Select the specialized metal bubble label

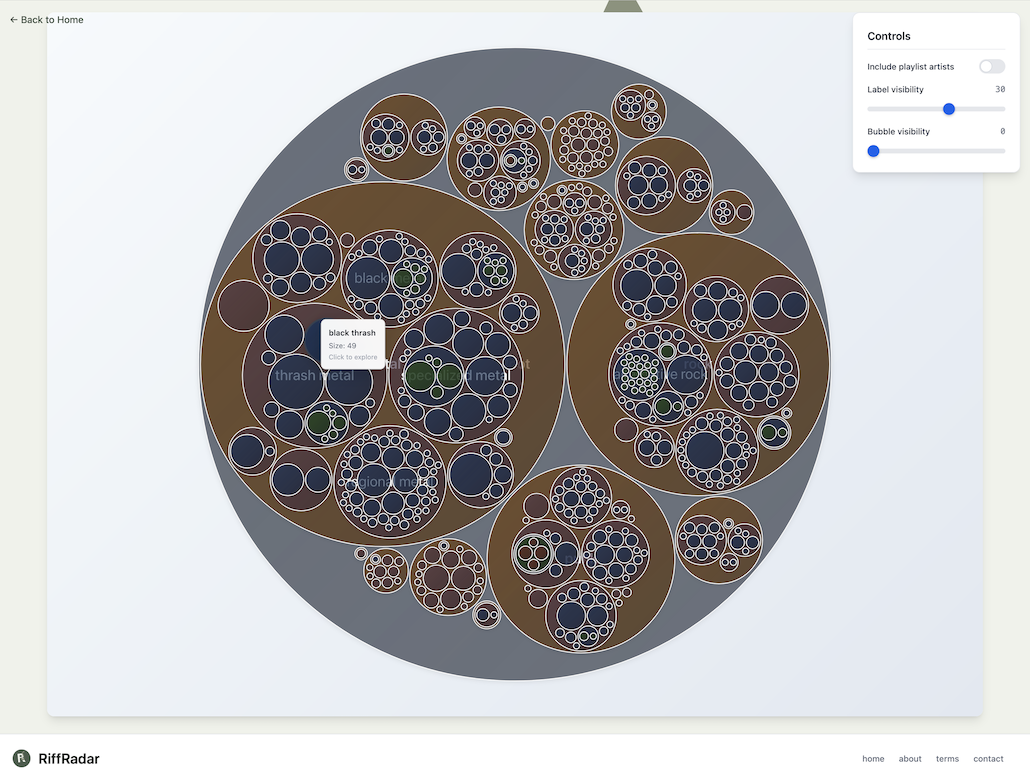coord(456,375)
